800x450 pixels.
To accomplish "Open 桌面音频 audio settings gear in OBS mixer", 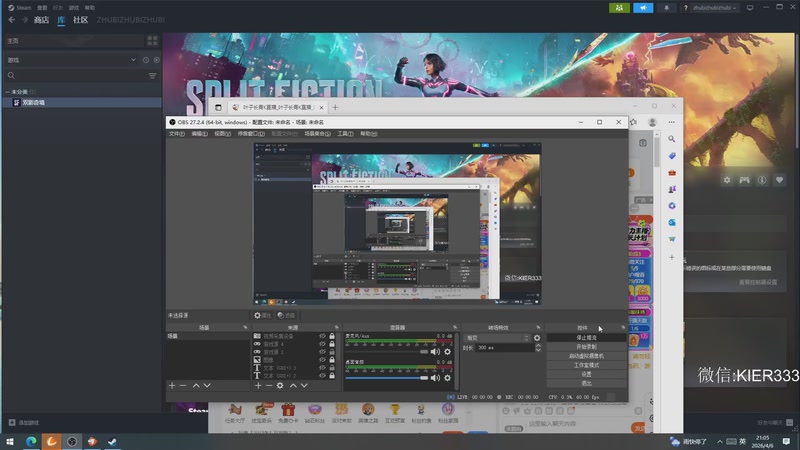I will (447, 378).
